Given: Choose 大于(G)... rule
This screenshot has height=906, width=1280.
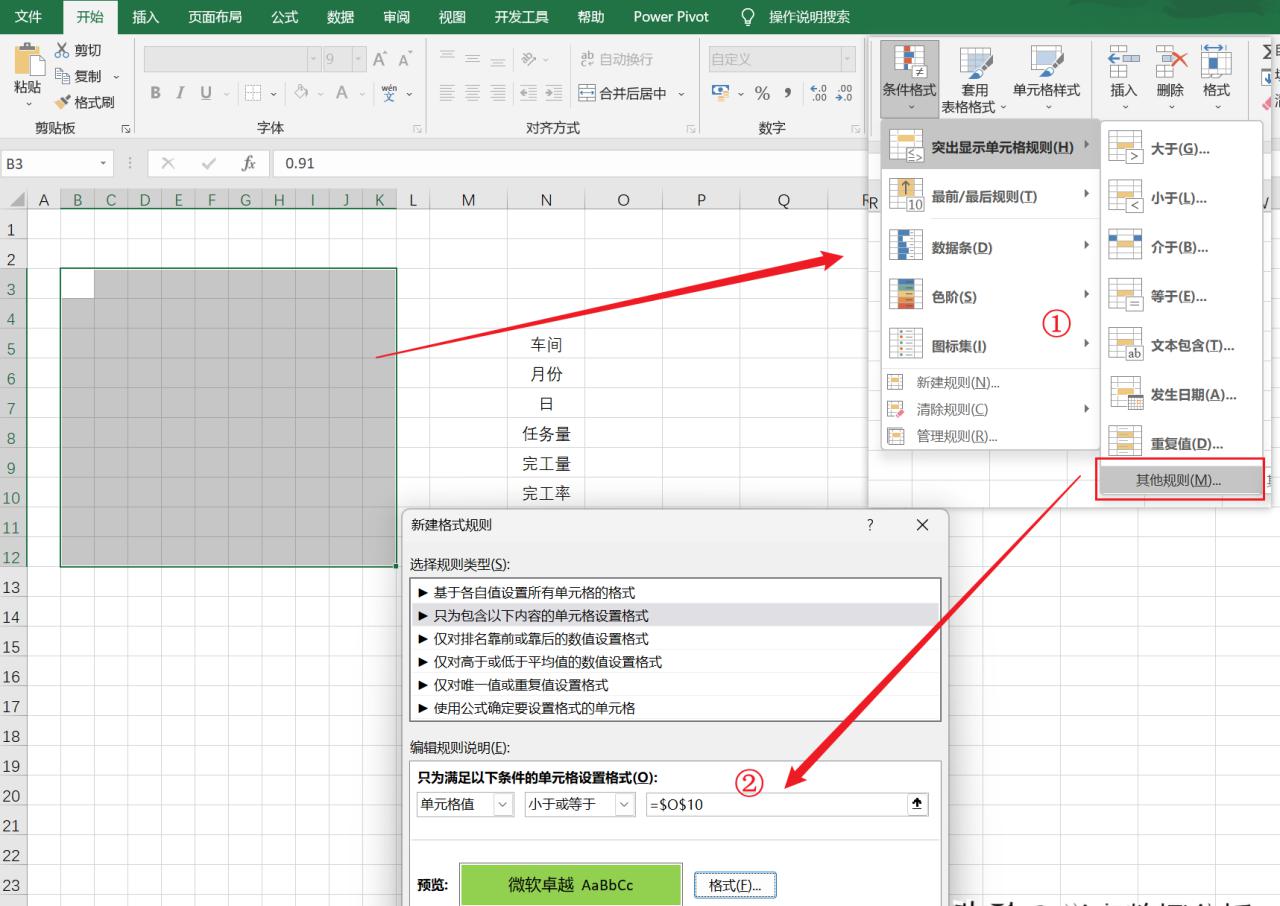Looking at the screenshot, I should point(1182,149).
